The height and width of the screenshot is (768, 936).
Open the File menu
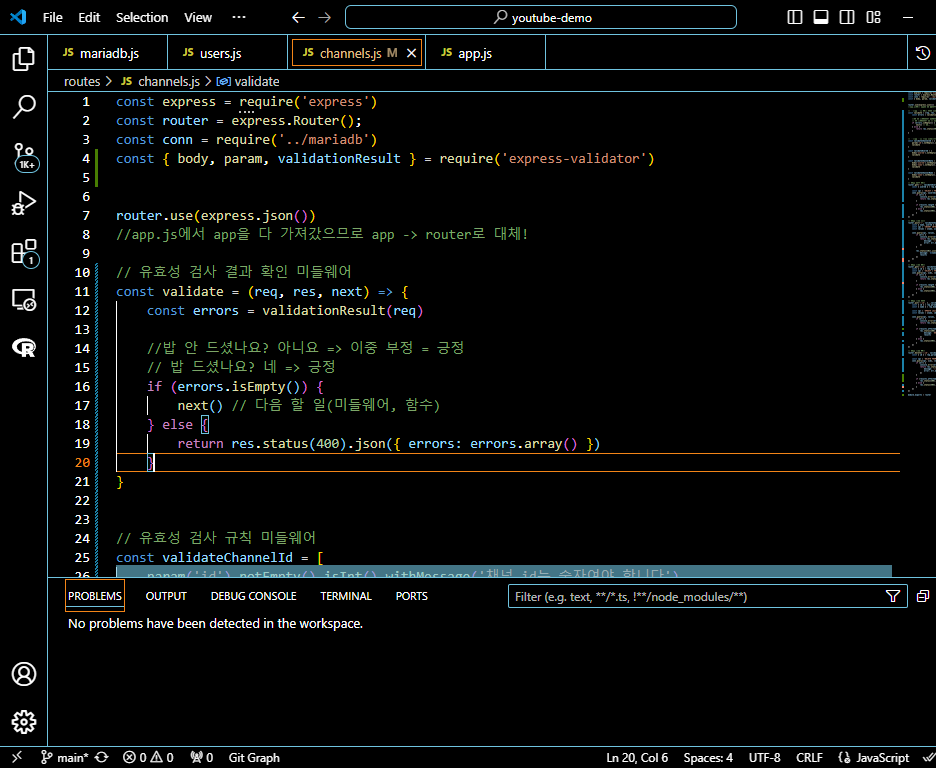point(53,17)
